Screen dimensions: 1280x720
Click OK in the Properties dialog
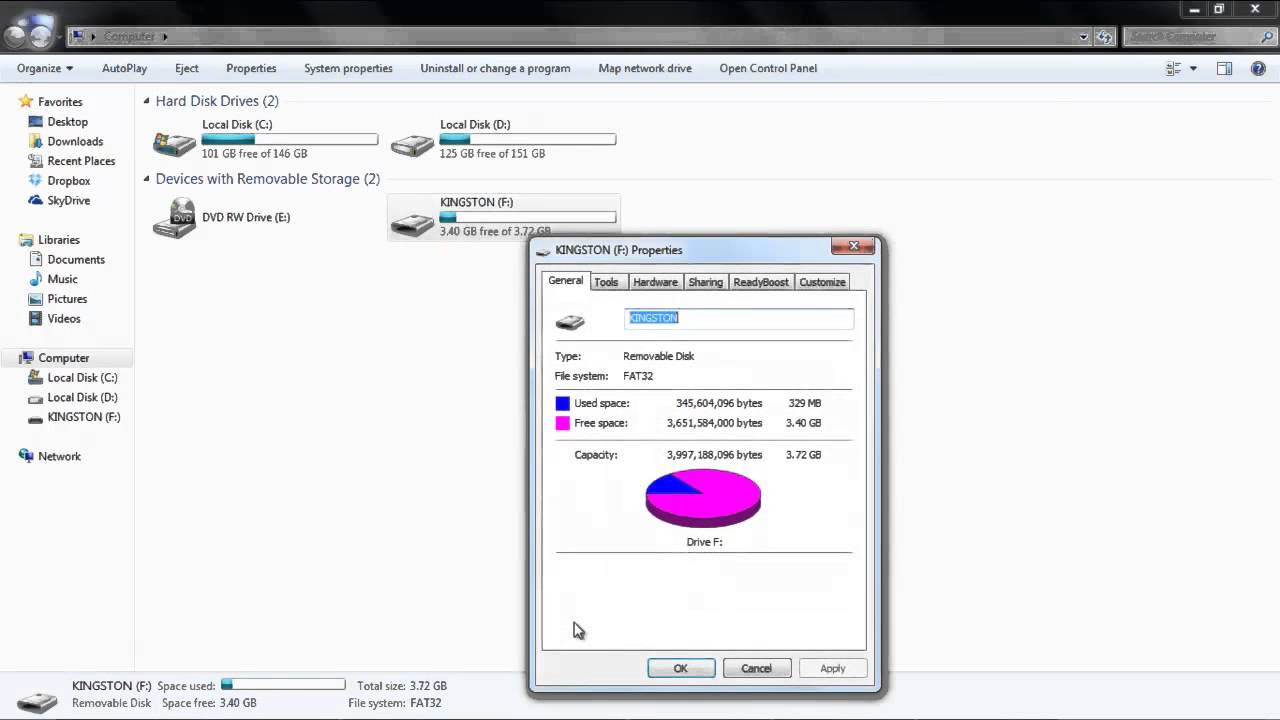[x=681, y=668]
